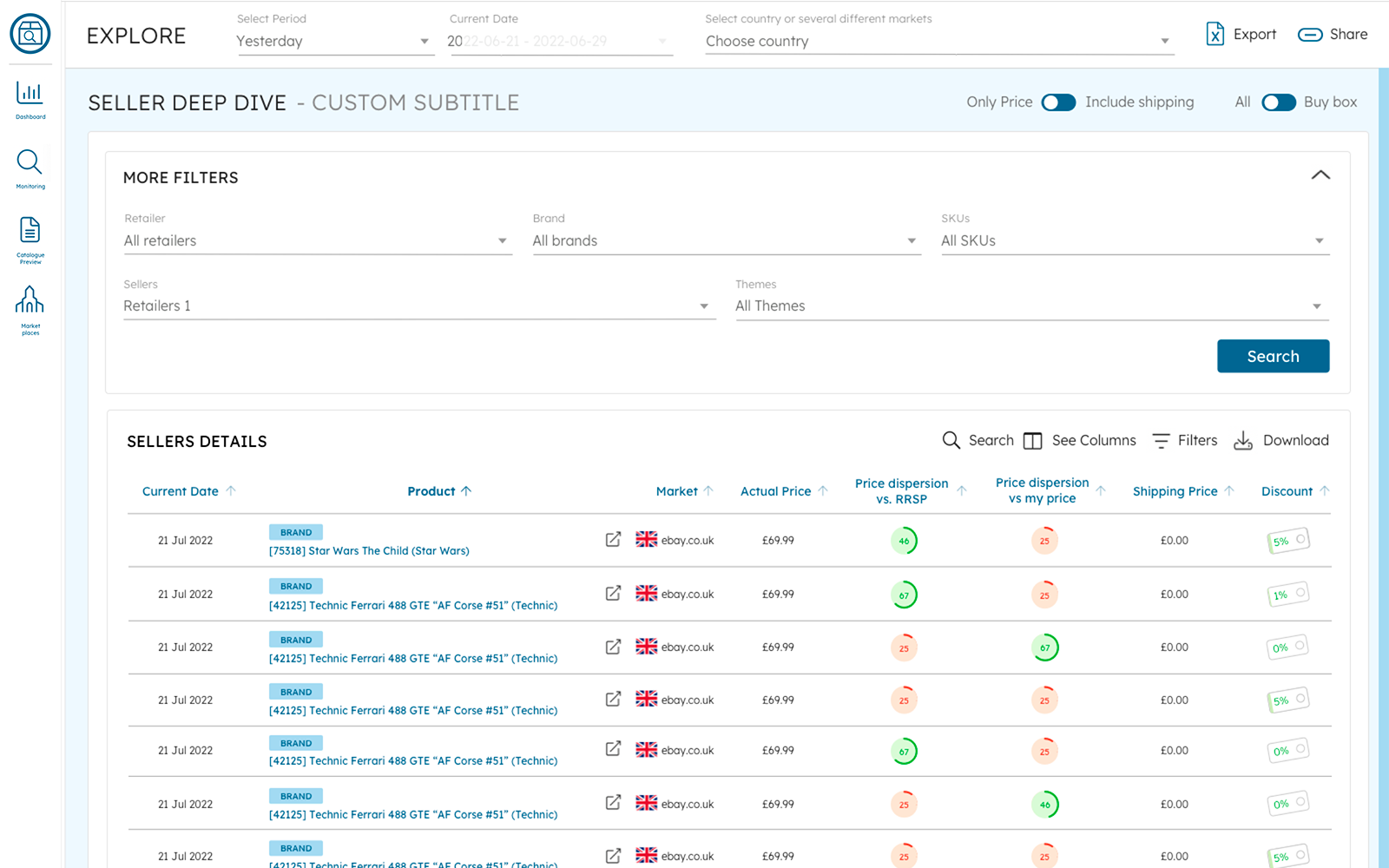Click the BRAND tag in the first row
Image resolution: width=1389 pixels, height=868 pixels.
[x=296, y=532]
